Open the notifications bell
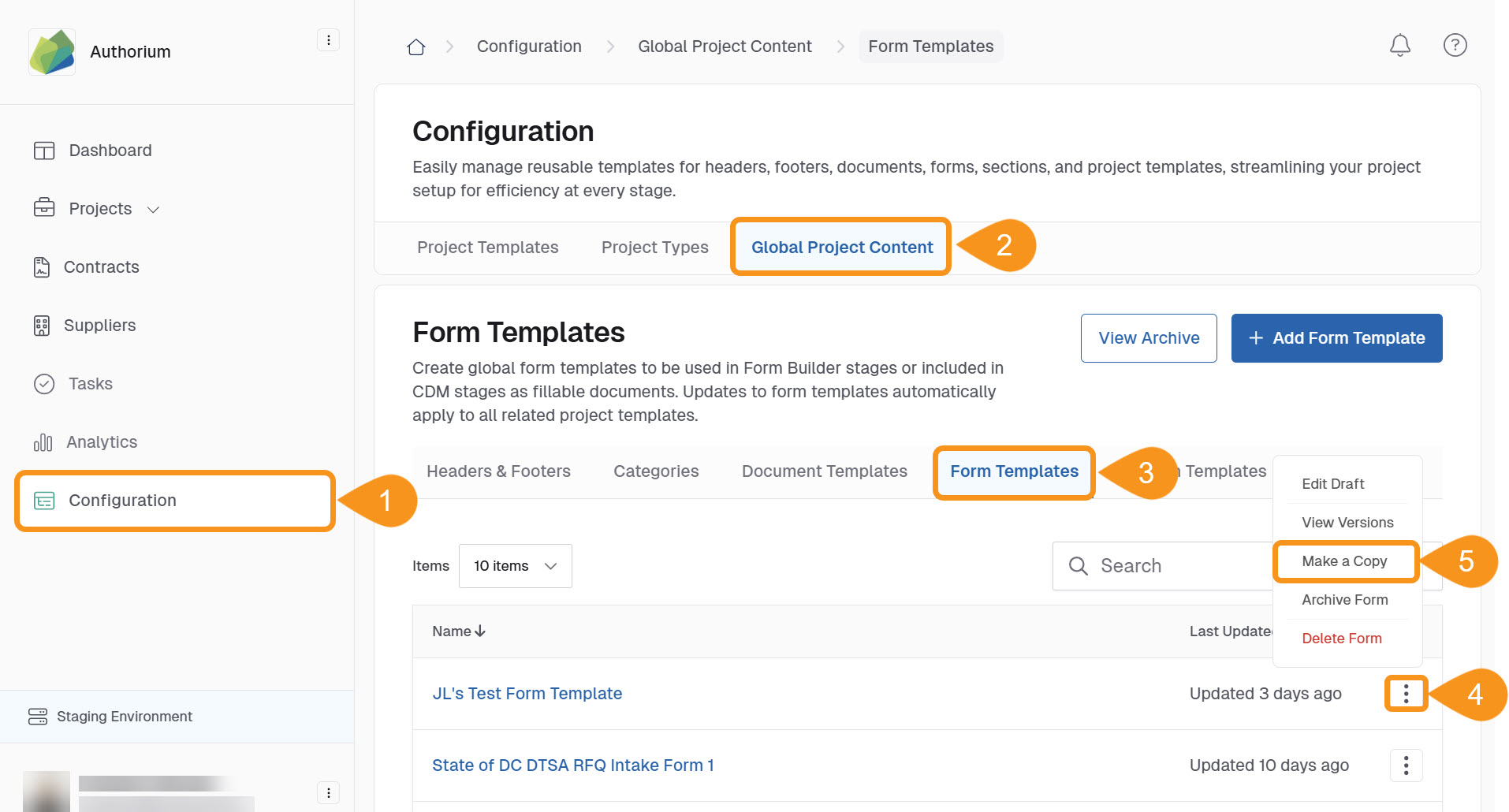The image size is (1509, 812). tap(1399, 46)
